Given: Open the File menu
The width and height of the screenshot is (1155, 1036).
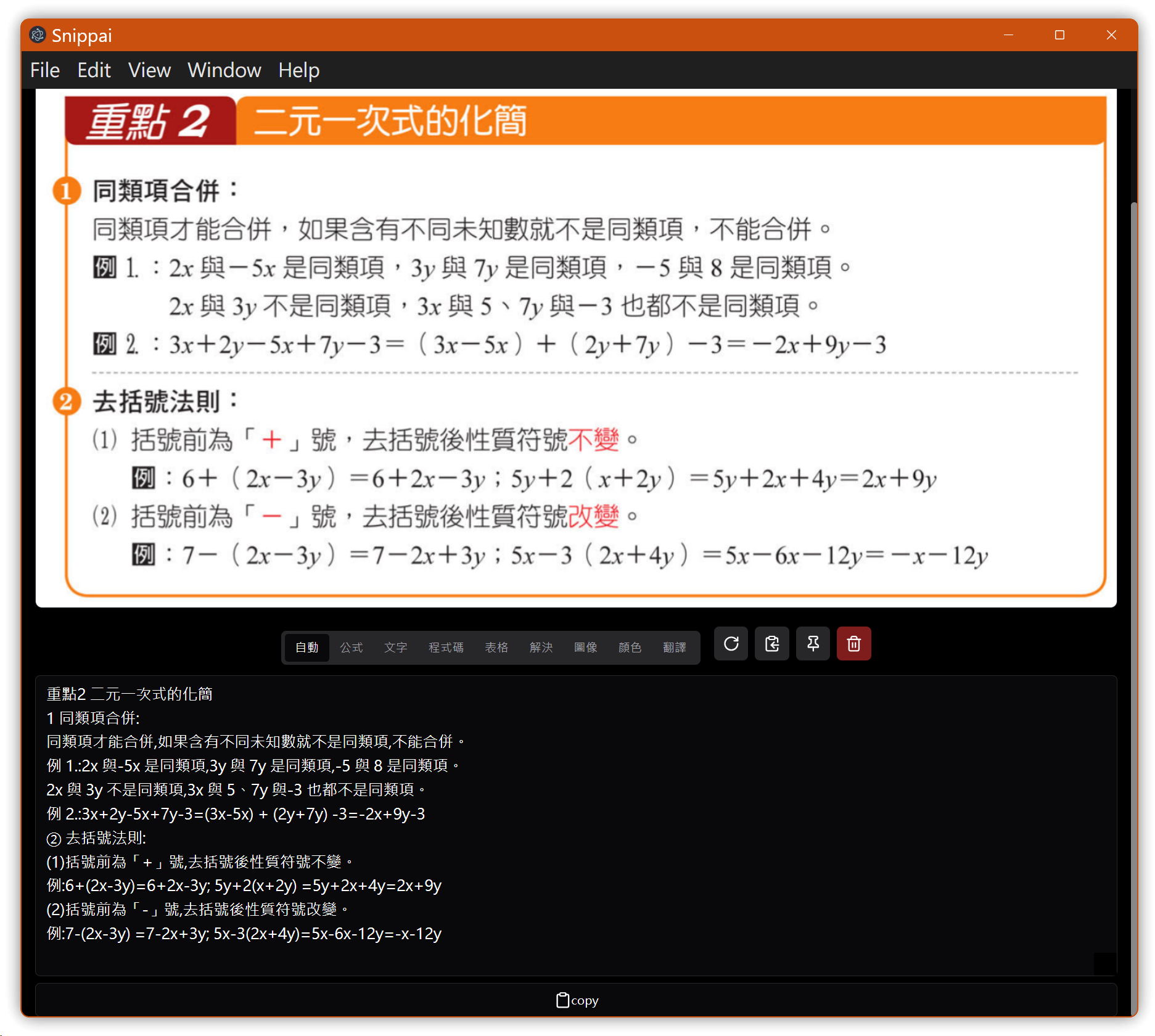Looking at the screenshot, I should pos(45,70).
